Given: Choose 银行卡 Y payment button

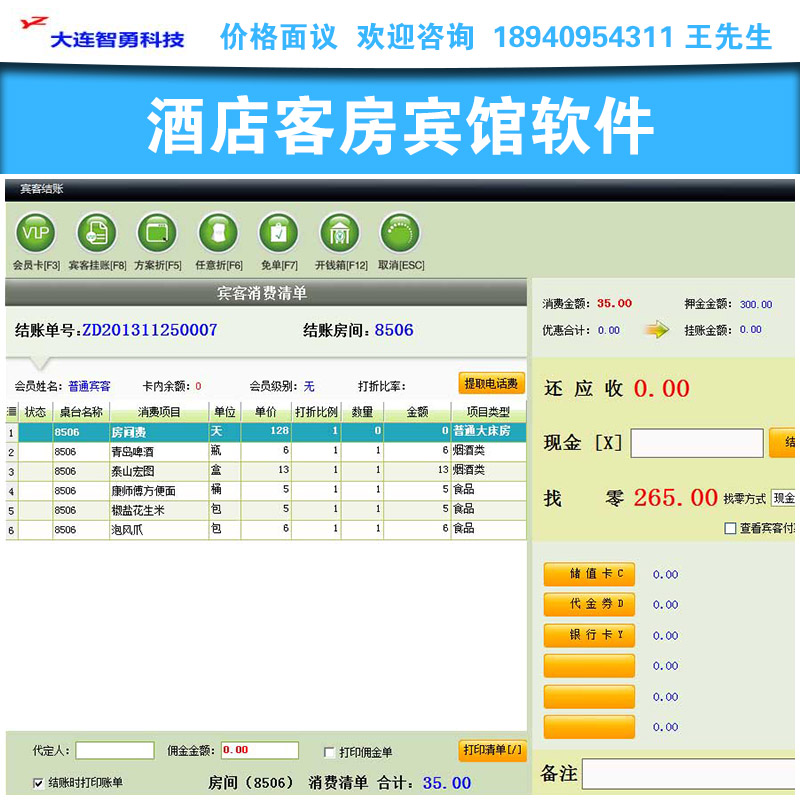Looking at the screenshot, I should coord(589,635).
